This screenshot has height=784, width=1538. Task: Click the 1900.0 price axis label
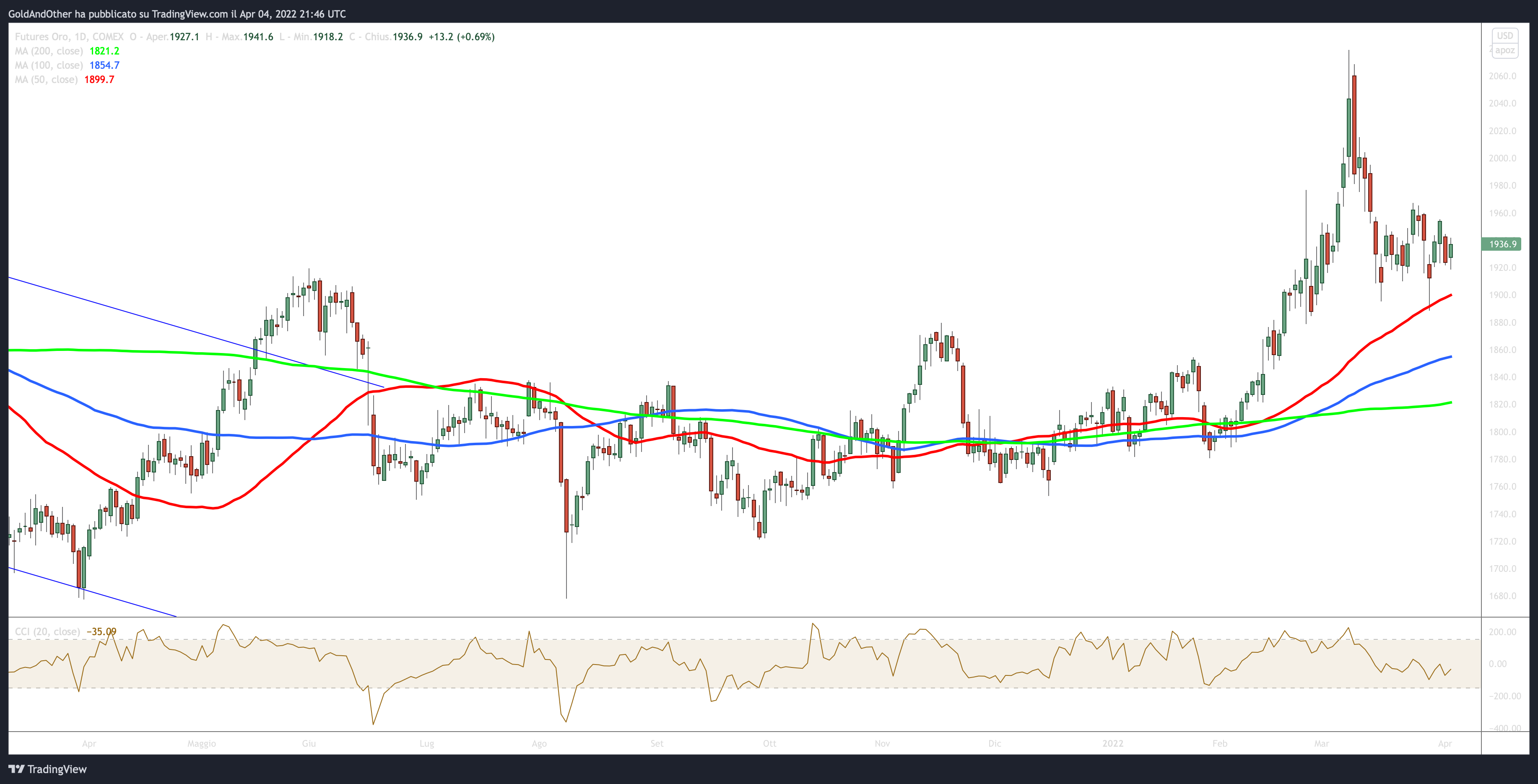pos(1503,295)
